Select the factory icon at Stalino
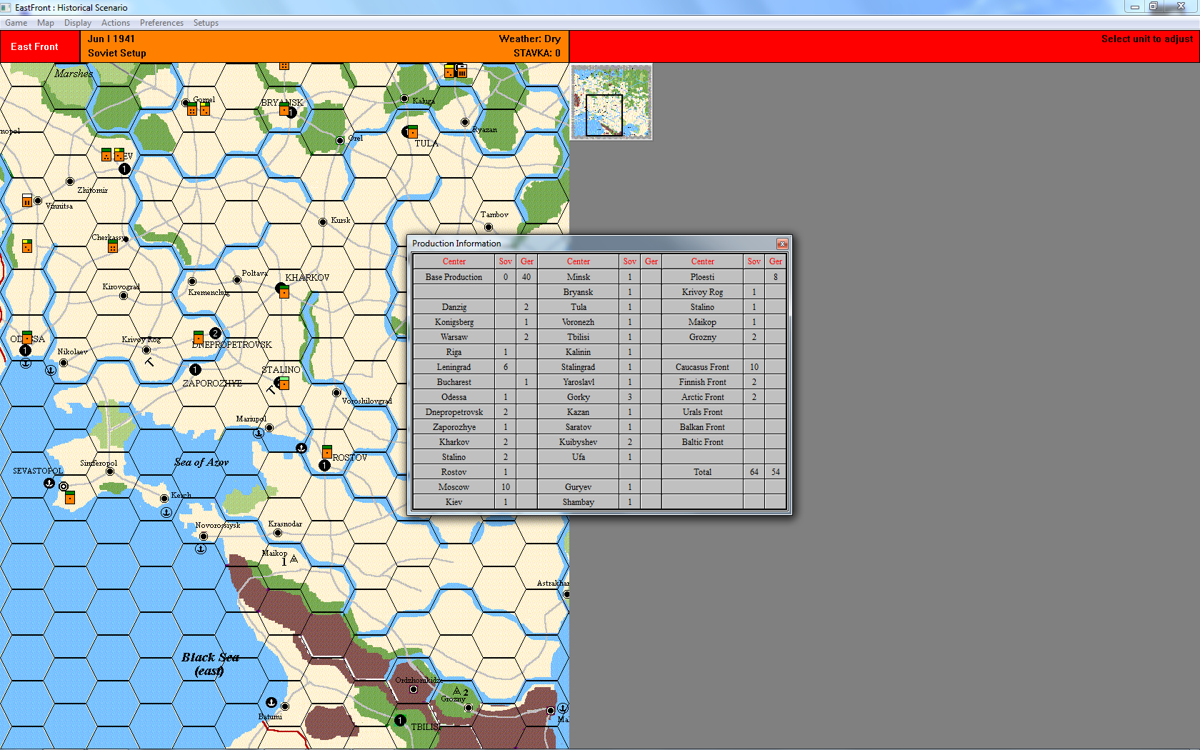Image resolution: width=1200 pixels, height=750 pixels. coord(284,384)
